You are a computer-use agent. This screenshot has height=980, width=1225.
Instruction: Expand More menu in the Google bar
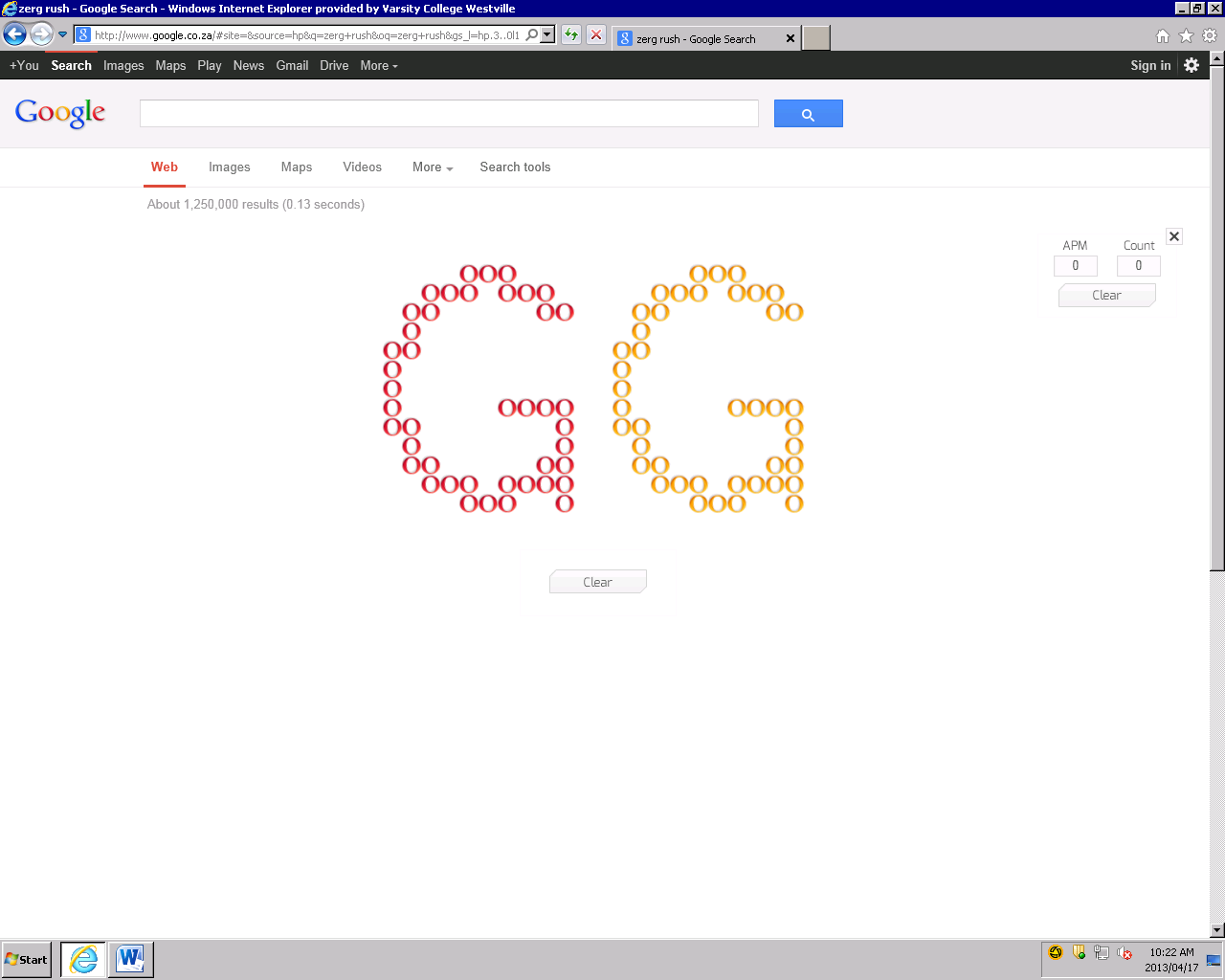click(x=379, y=65)
